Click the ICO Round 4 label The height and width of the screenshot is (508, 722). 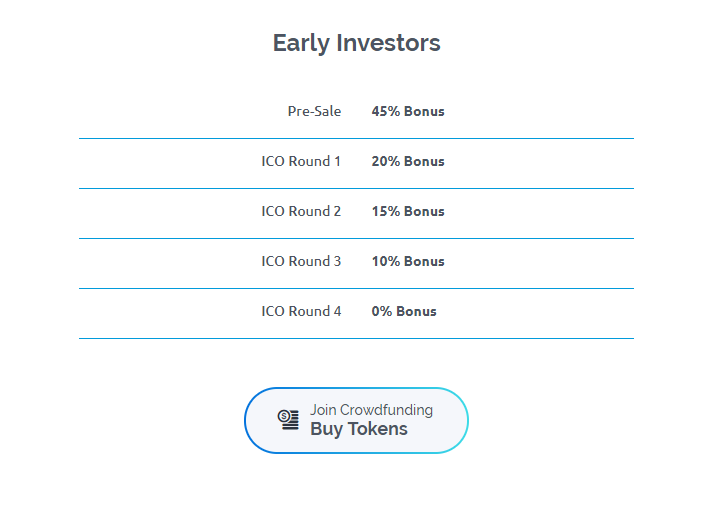(301, 311)
